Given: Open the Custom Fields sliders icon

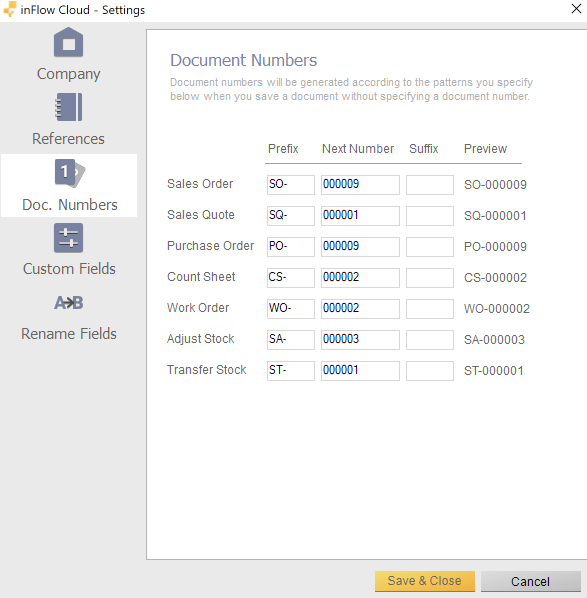Looking at the screenshot, I should click(68, 238).
